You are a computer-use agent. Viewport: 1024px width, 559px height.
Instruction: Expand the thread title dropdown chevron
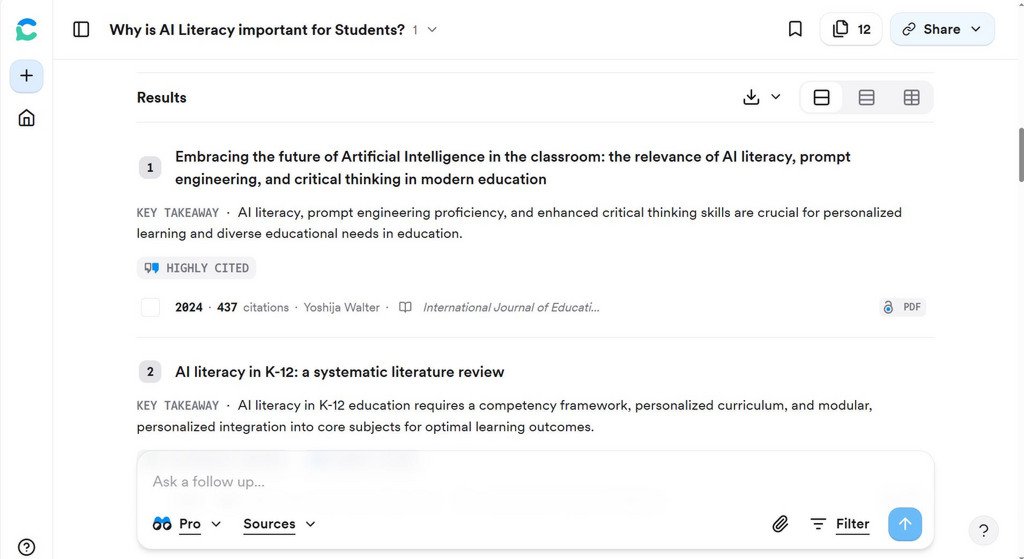coord(432,30)
